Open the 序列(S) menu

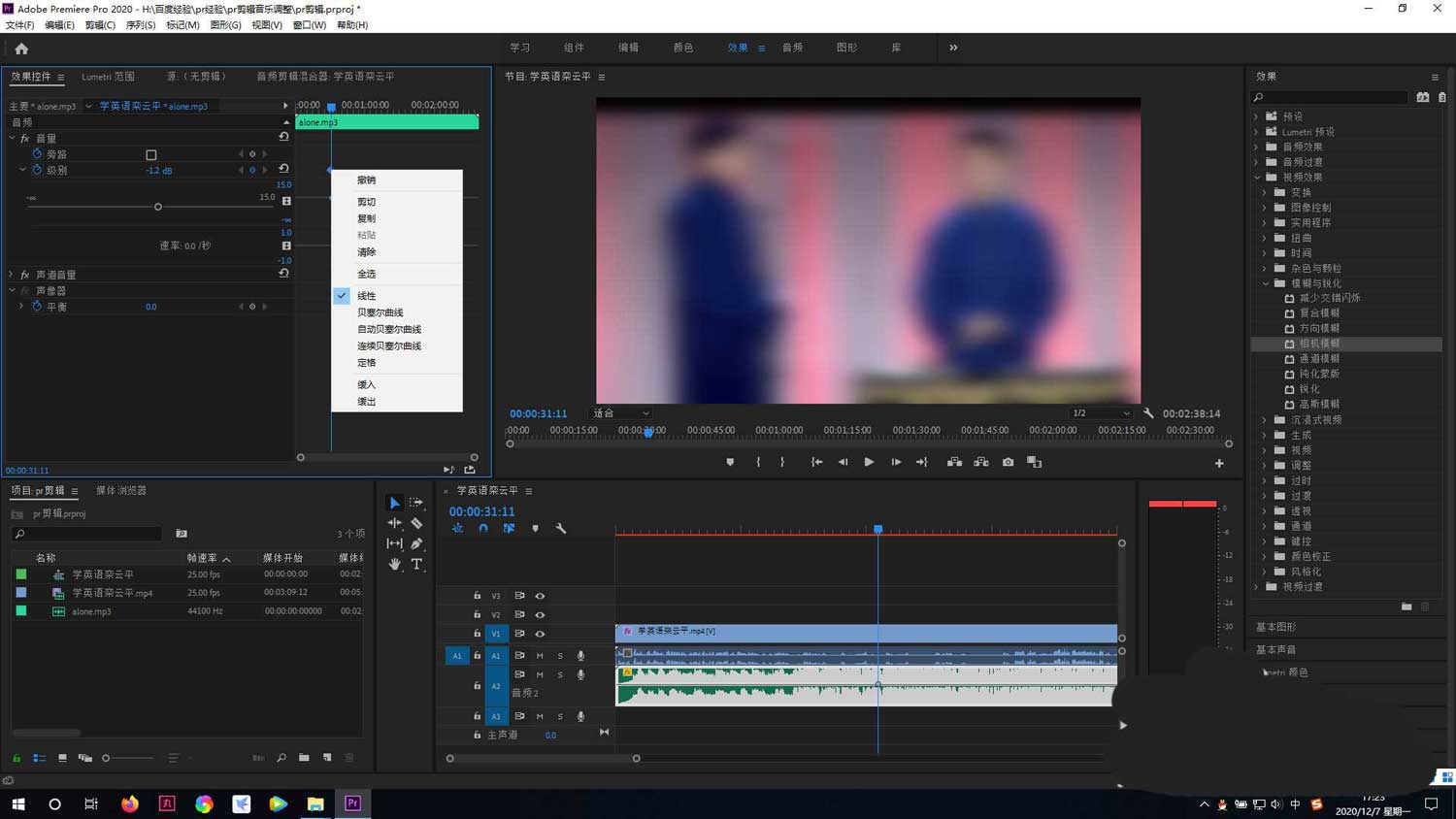tap(140, 25)
